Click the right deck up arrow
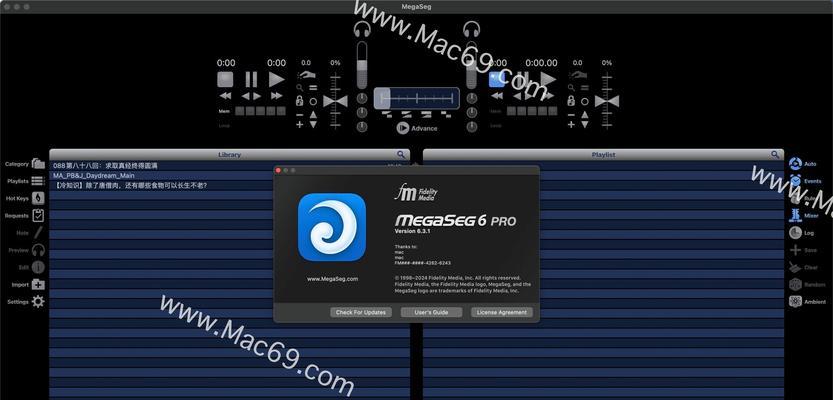 pos(585,114)
